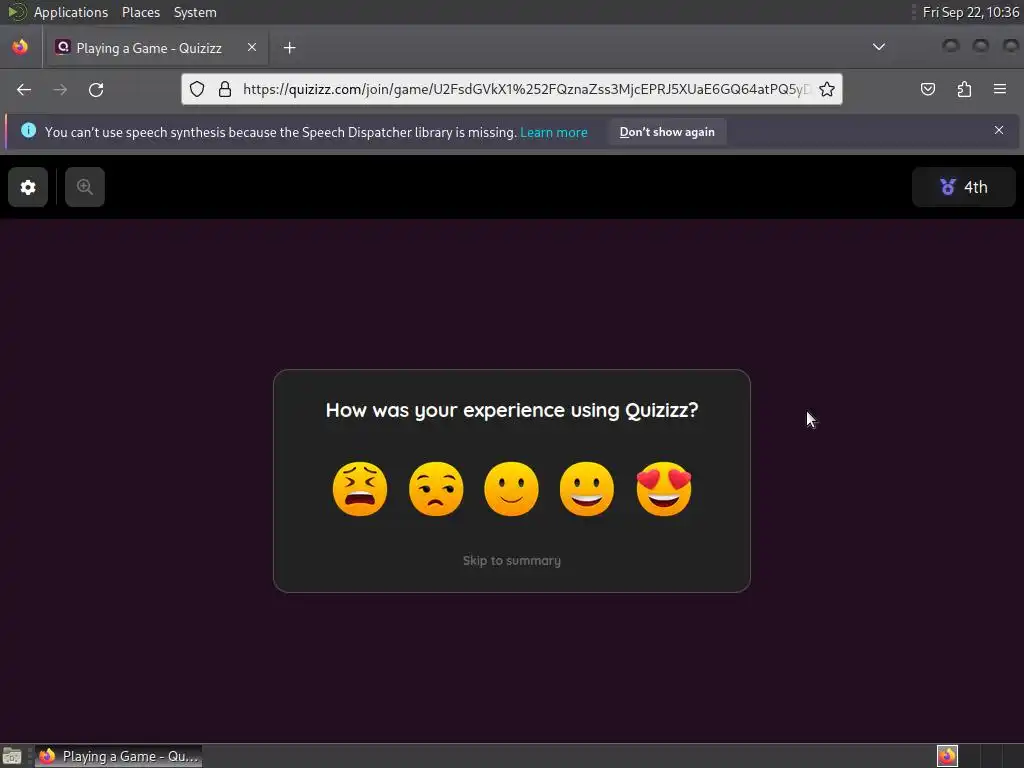Save page to Pocket
The image size is (1024, 768).
(x=927, y=89)
